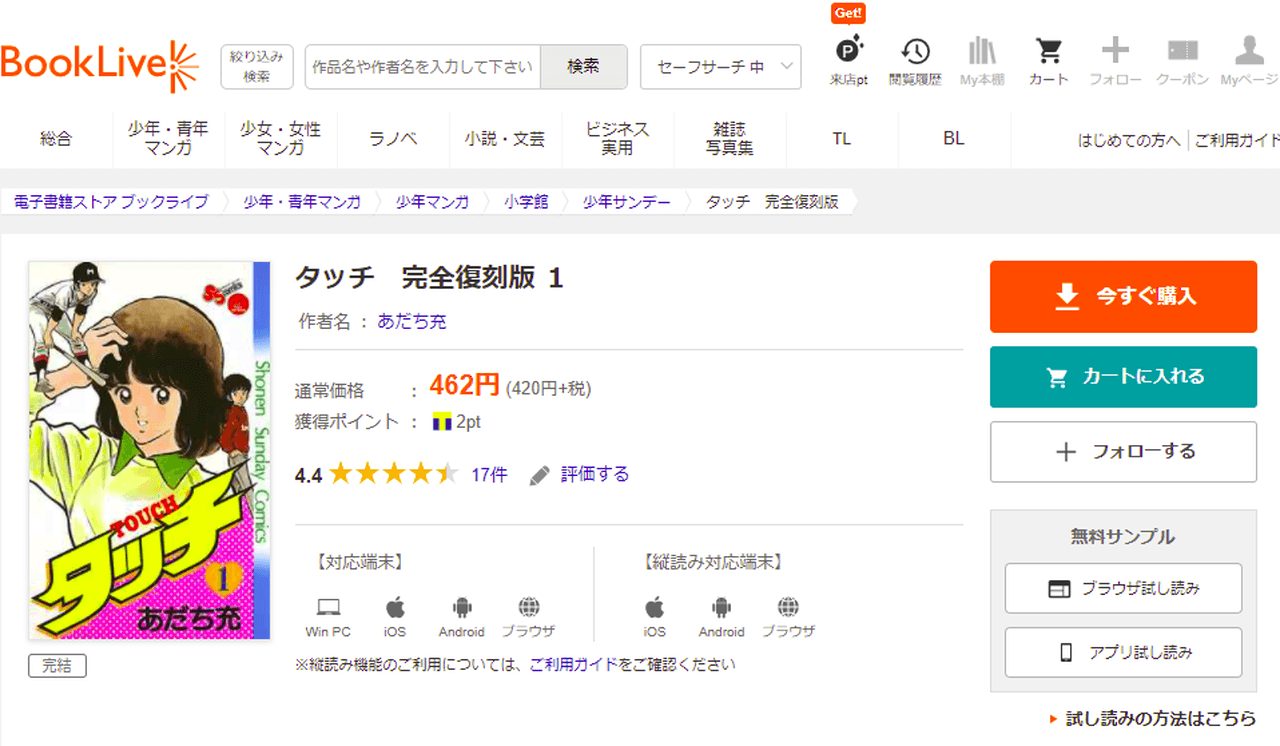Viewport: 1280px width, 746px height.
Task: Switch to the 小説・文芸 tab
Action: click(505, 139)
